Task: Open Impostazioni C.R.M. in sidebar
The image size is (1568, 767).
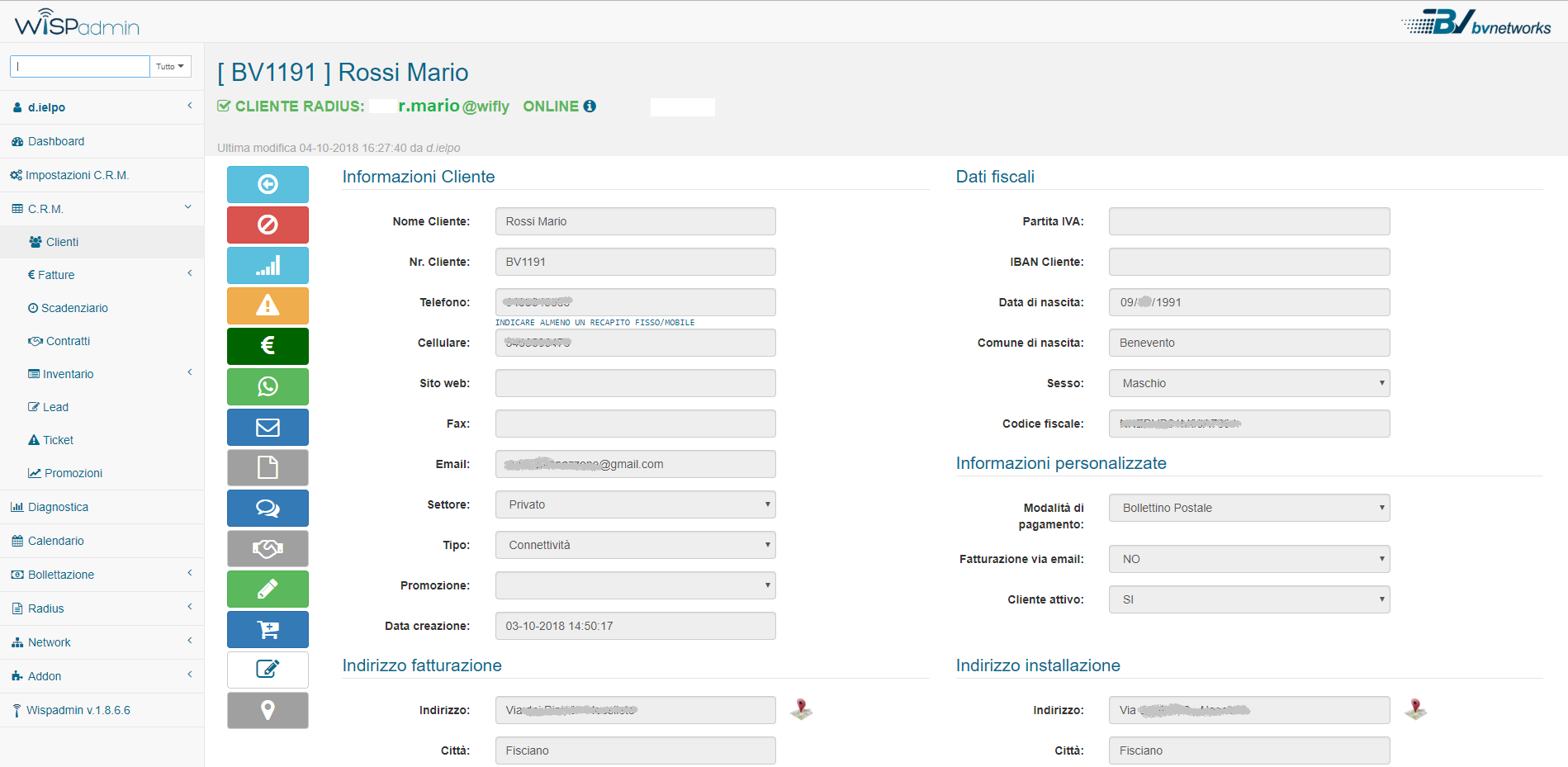Action: (102, 175)
